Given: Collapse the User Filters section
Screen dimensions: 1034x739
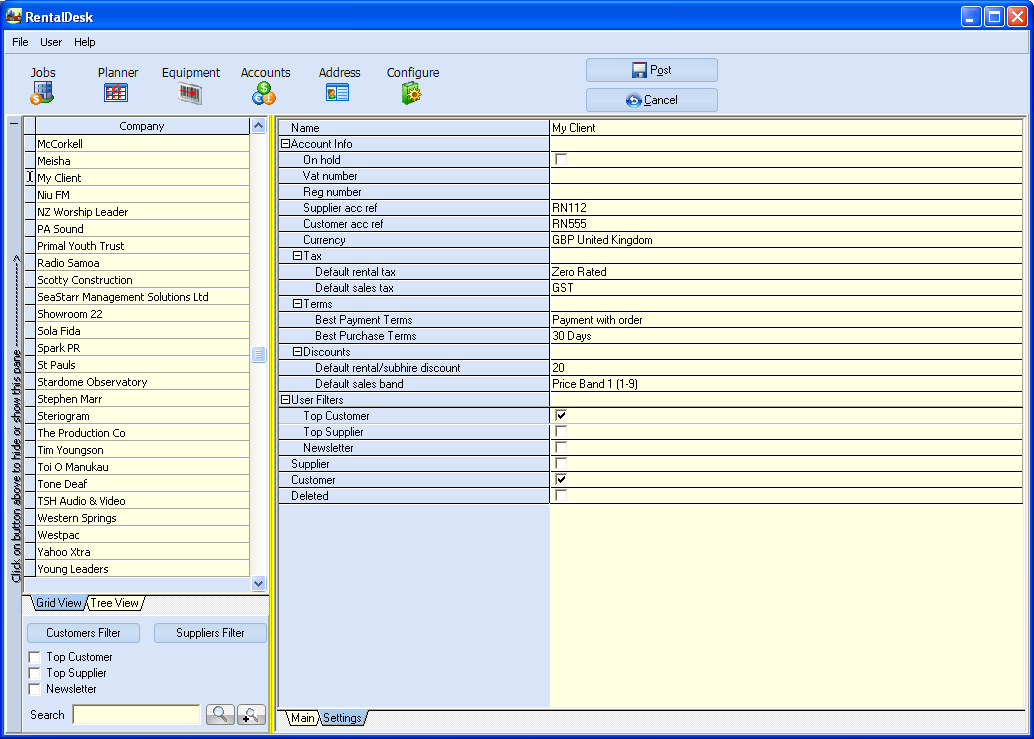Looking at the screenshot, I should coord(285,400).
